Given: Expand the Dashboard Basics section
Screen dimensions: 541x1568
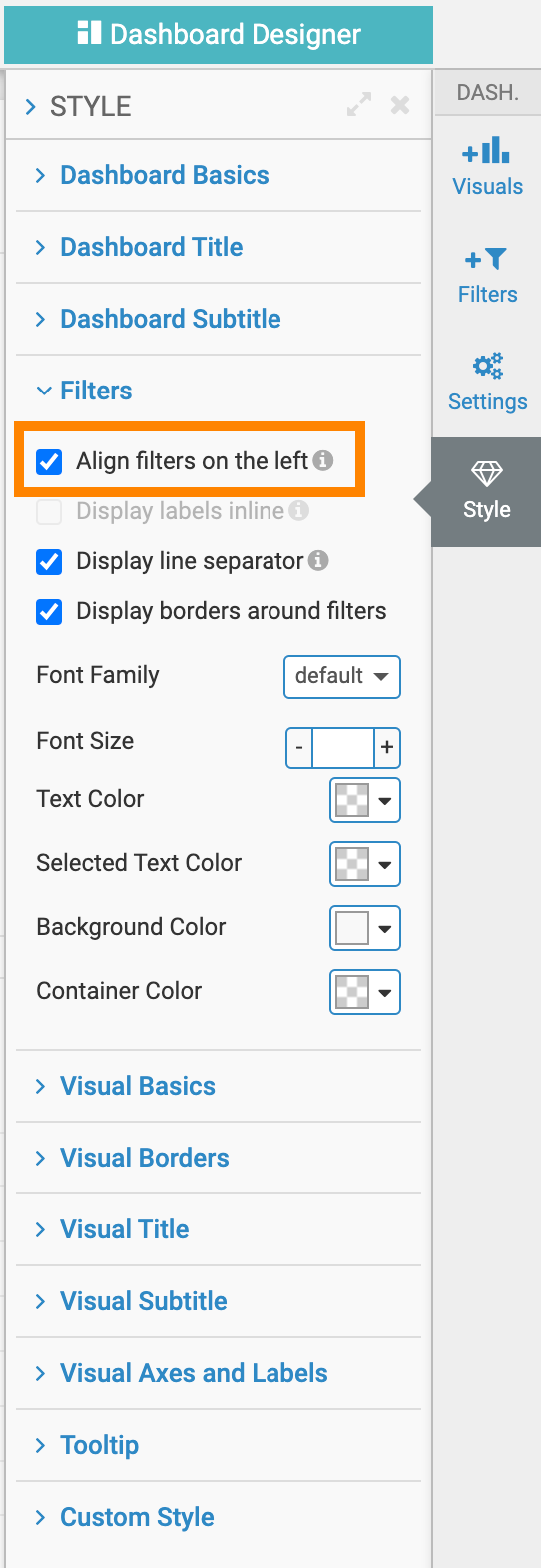Looking at the screenshot, I should pos(165,175).
